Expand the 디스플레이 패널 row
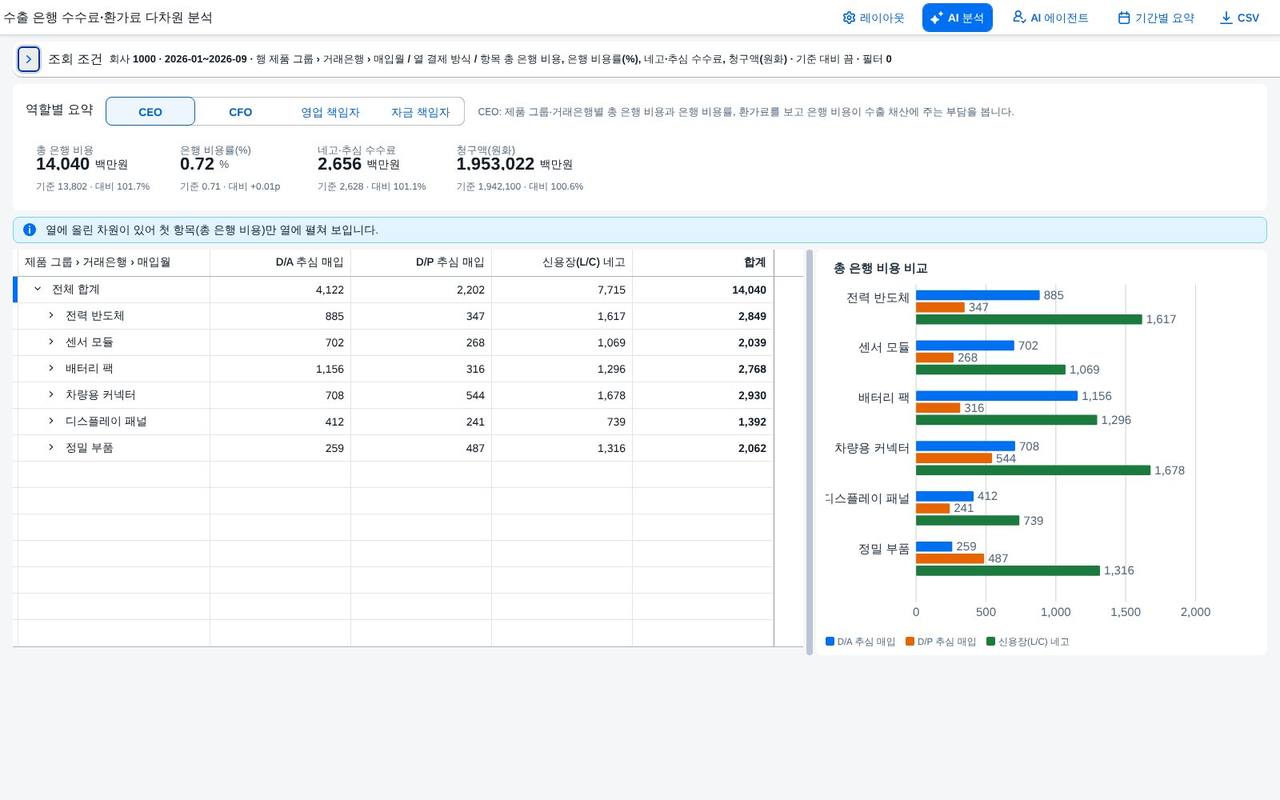 pyautogui.click(x=51, y=422)
